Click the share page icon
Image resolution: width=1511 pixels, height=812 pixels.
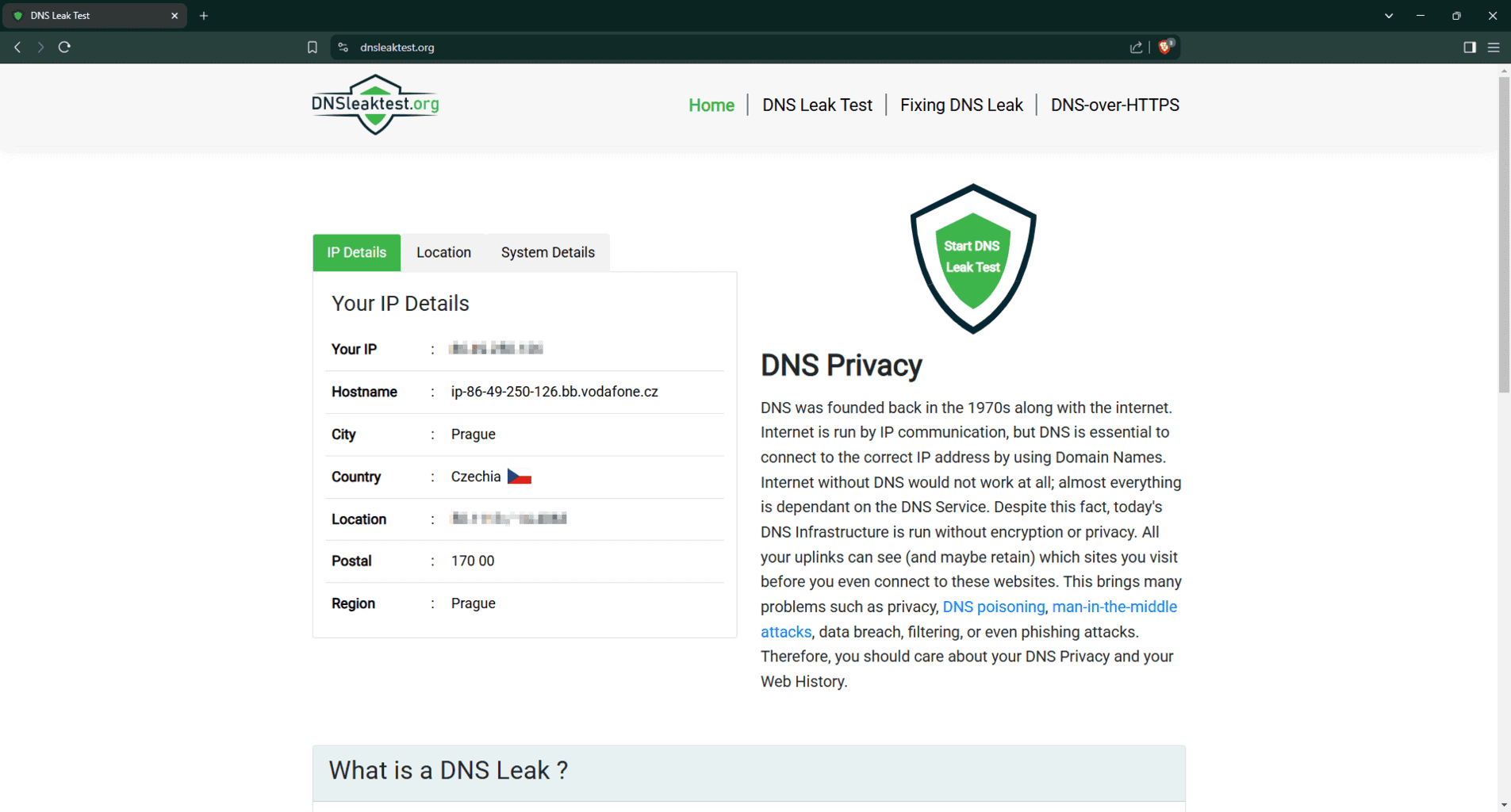[1136, 48]
